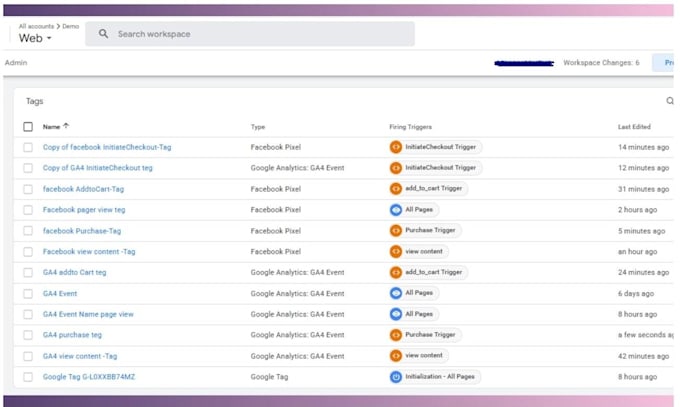Click the search icon in Tags panel

click(x=670, y=101)
